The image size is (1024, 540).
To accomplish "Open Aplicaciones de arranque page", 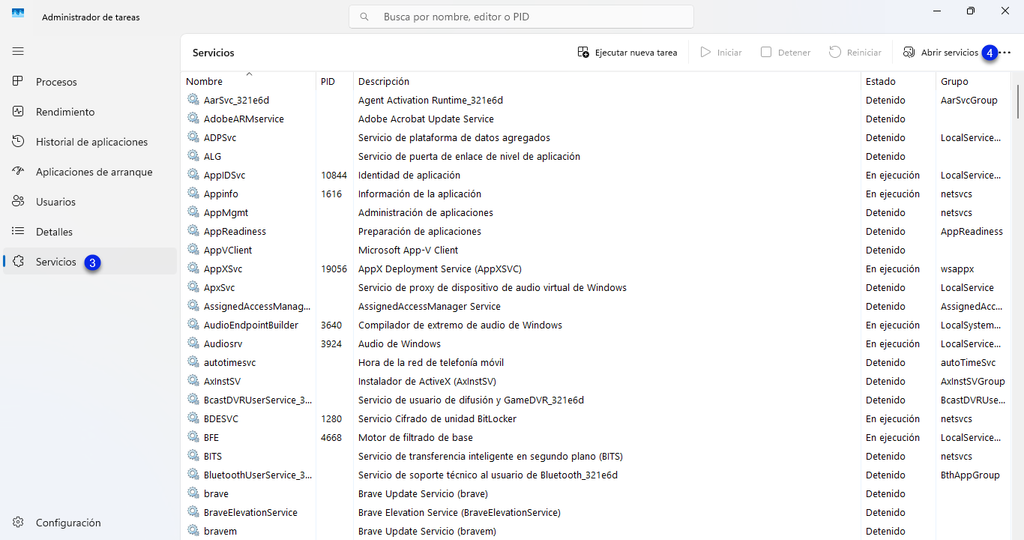I will click(89, 172).
